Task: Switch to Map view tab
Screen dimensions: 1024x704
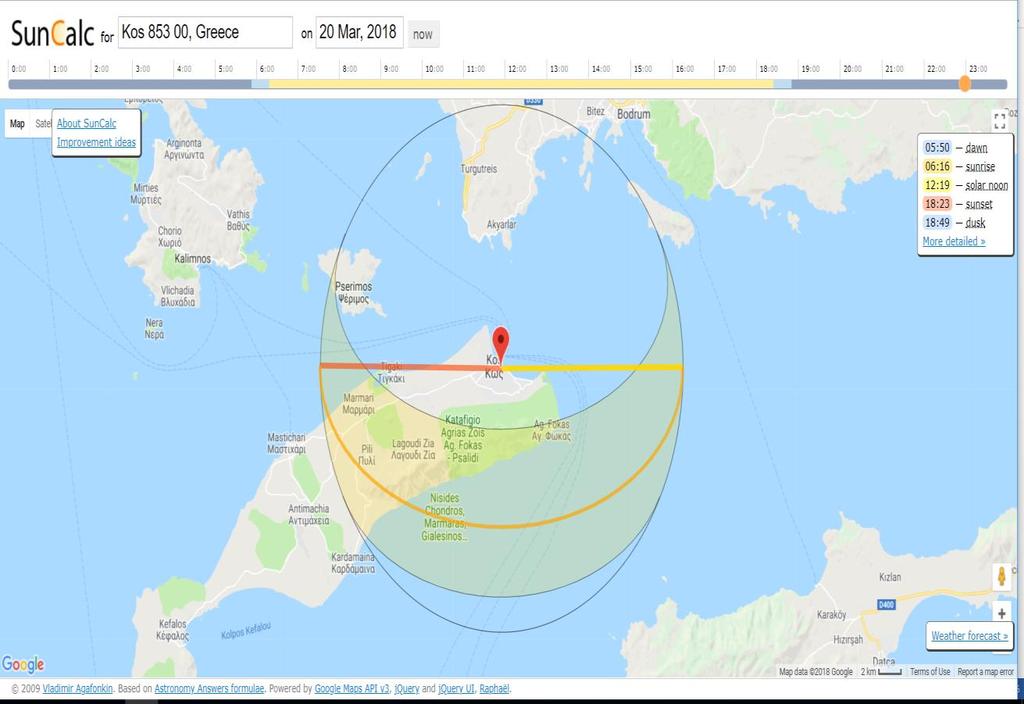Action: click(18, 123)
